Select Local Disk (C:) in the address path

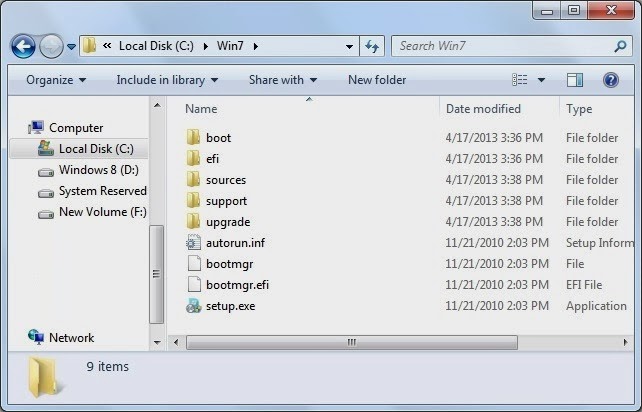tap(156, 46)
